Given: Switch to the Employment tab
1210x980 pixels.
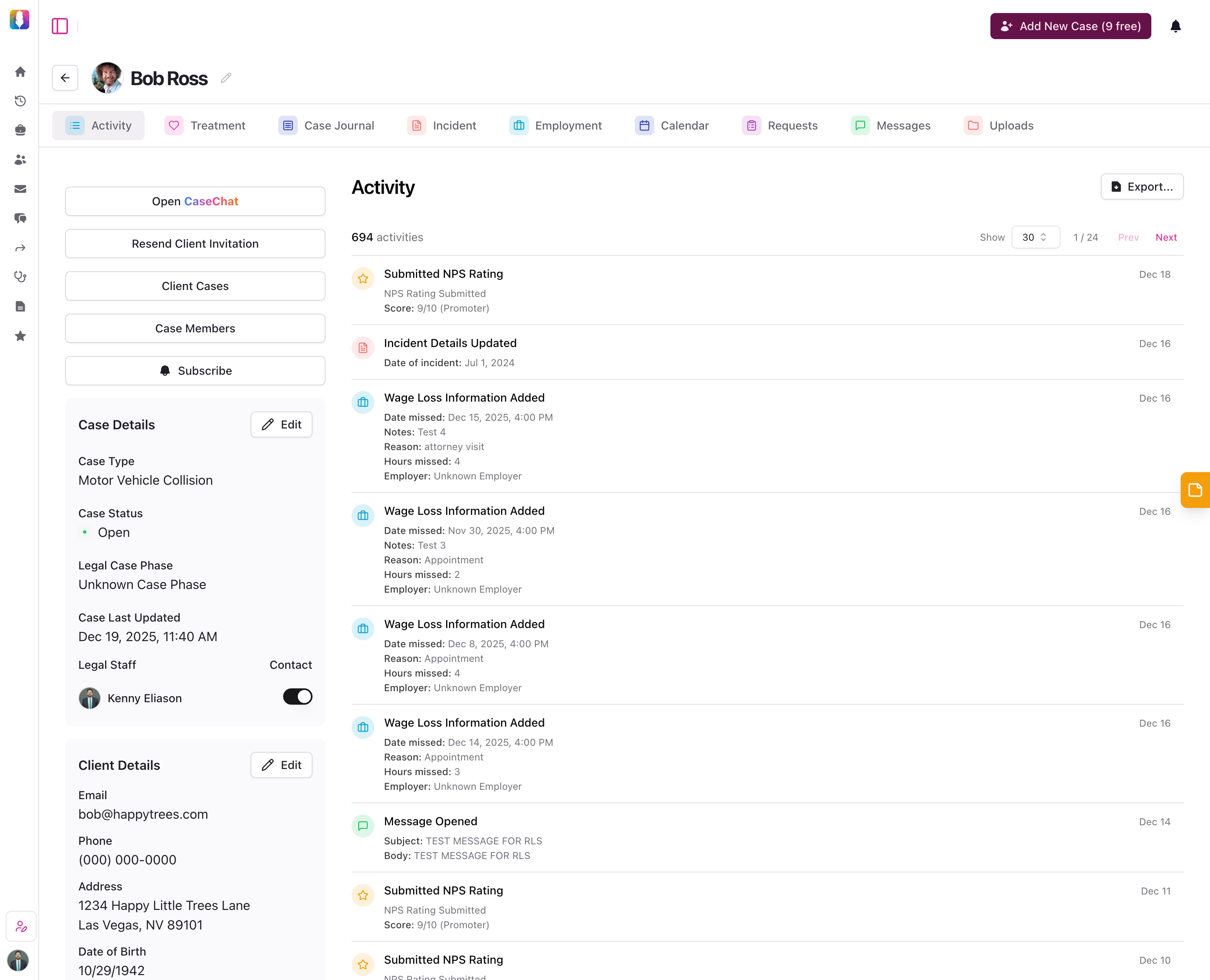Looking at the screenshot, I should pyautogui.click(x=556, y=125).
